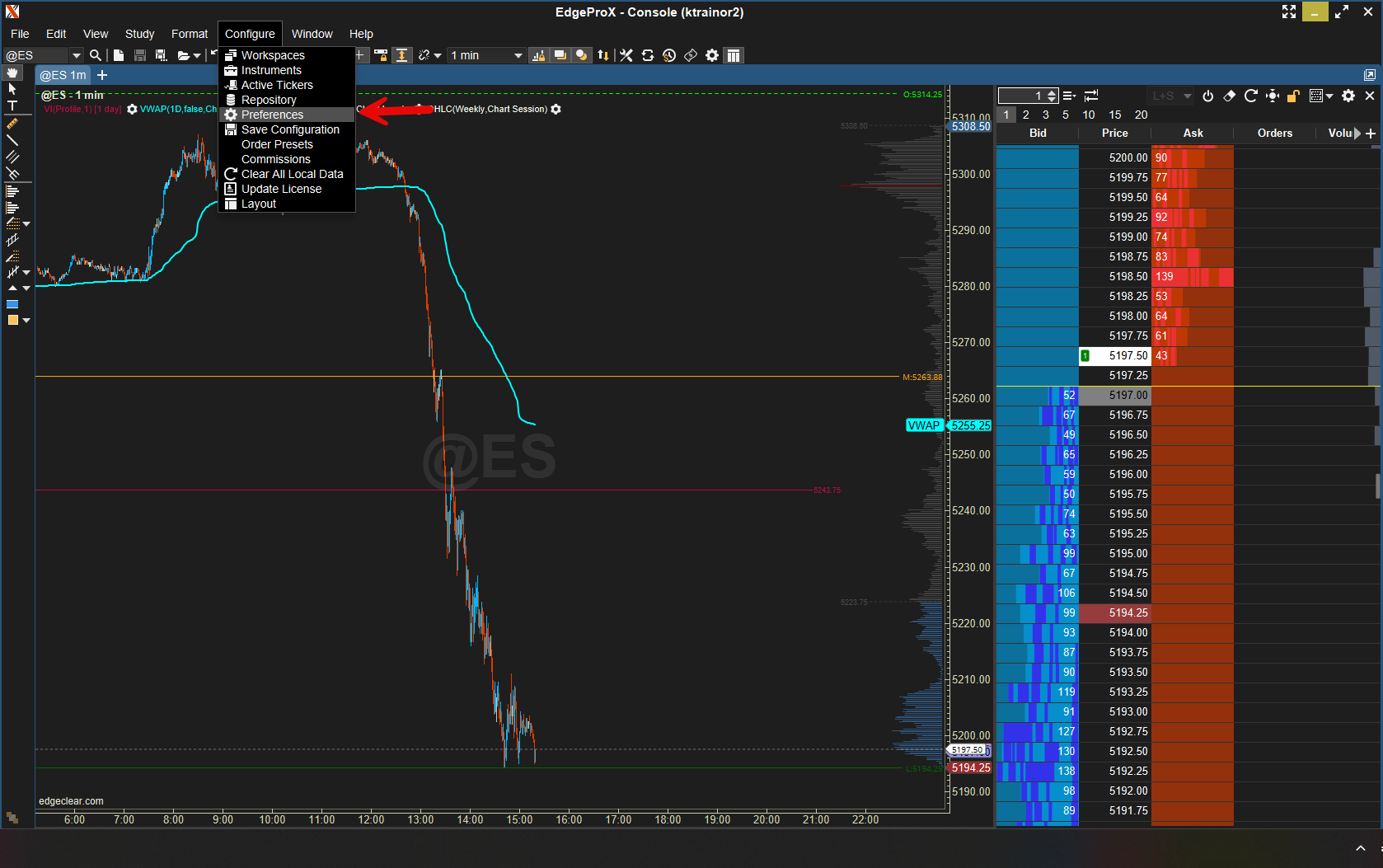The width and height of the screenshot is (1383, 868).
Task: Add a new chart tab
Action: [102, 75]
